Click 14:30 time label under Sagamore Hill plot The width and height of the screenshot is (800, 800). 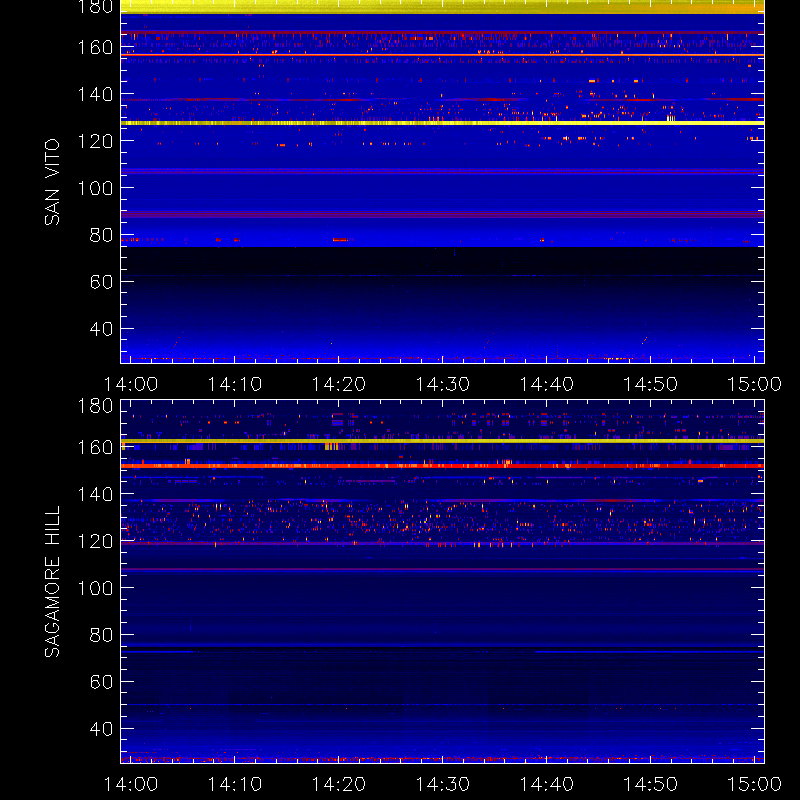(x=442, y=784)
